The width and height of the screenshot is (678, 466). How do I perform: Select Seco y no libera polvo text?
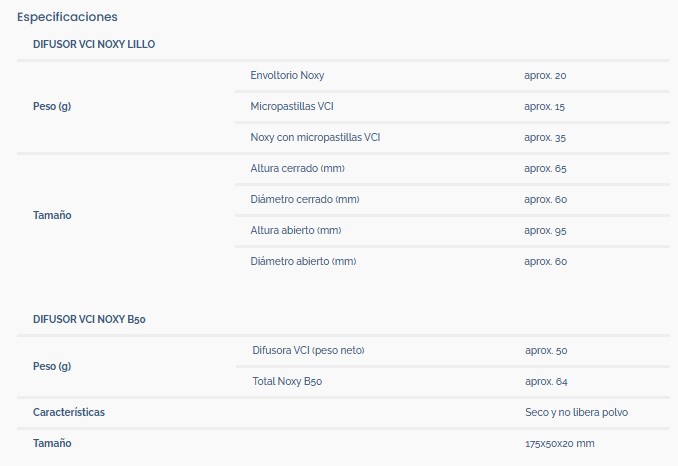[x=576, y=412]
